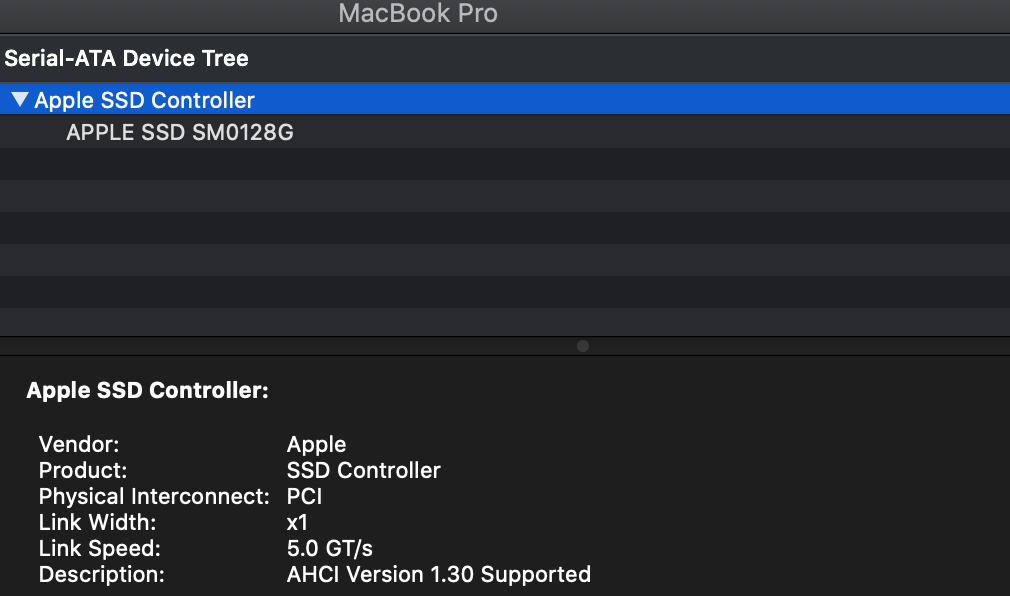Click the Link Width label
The width and height of the screenshot is (1010, 596).
point(97,523)
